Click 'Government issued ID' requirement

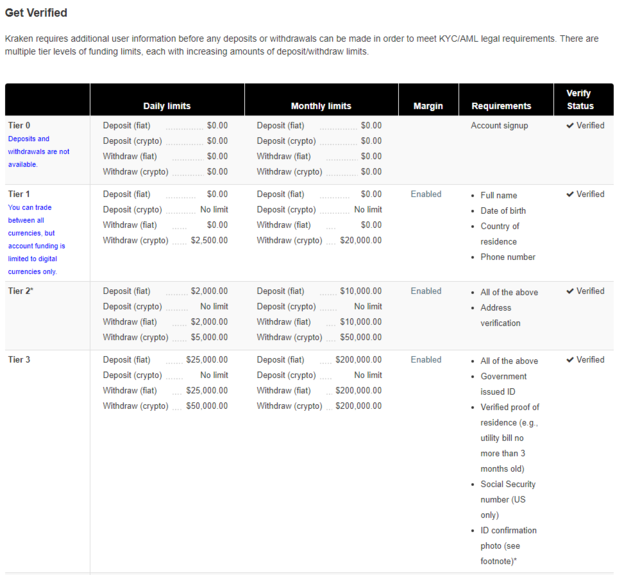[x=503, y=384]
